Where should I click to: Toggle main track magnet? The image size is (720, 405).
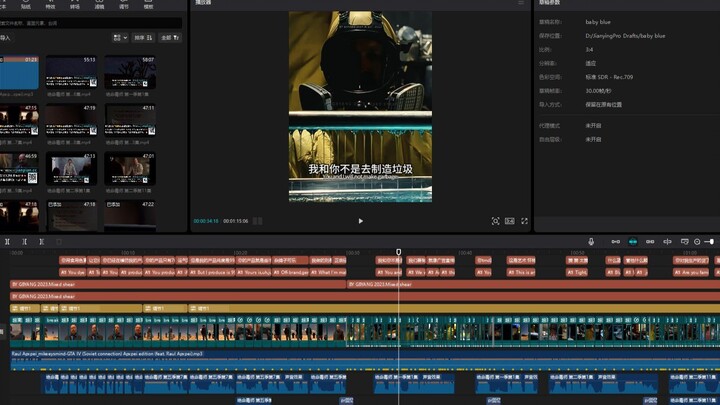pos(615,242)
